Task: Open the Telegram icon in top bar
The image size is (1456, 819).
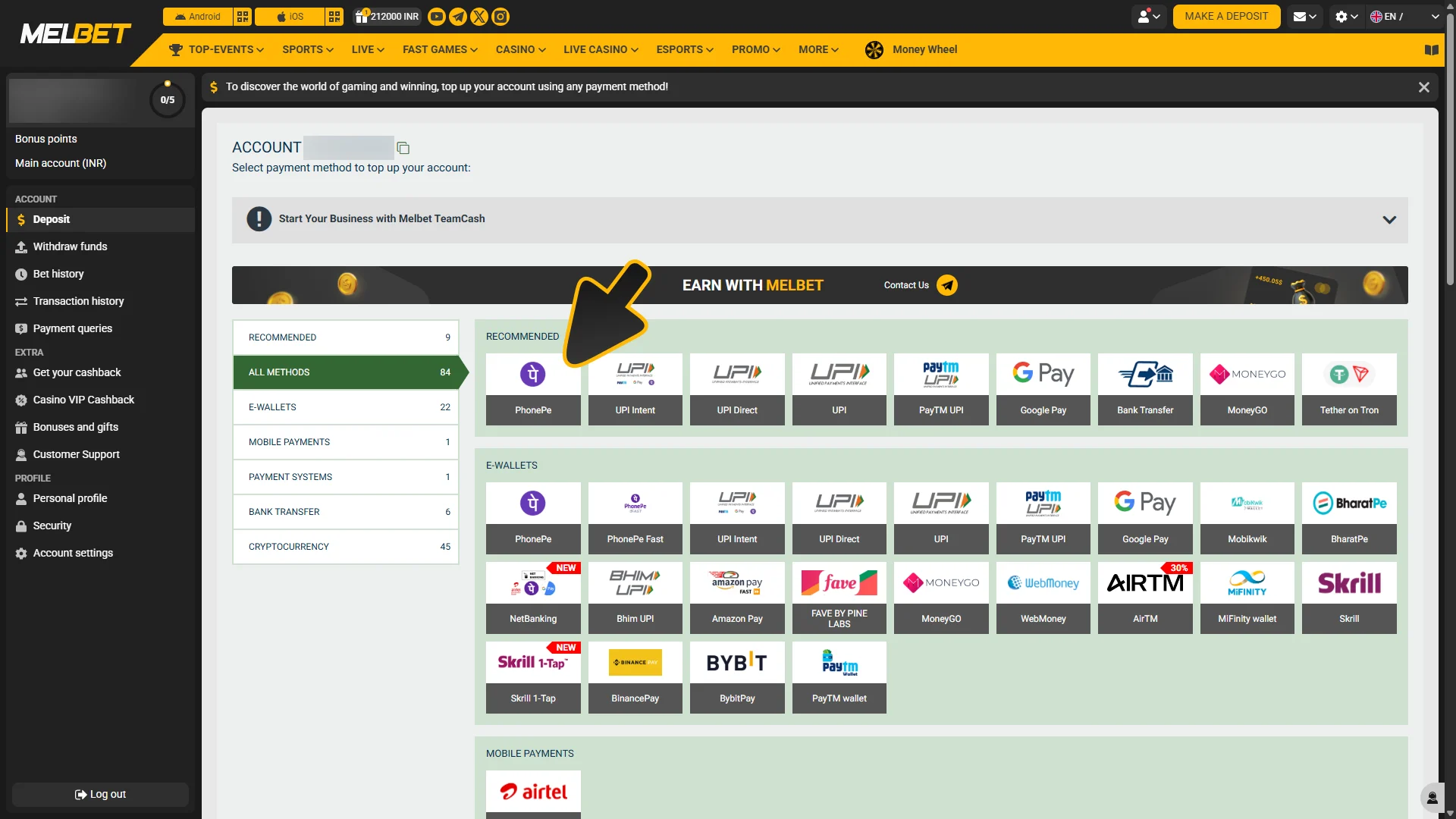Action: tap(458, 17)
